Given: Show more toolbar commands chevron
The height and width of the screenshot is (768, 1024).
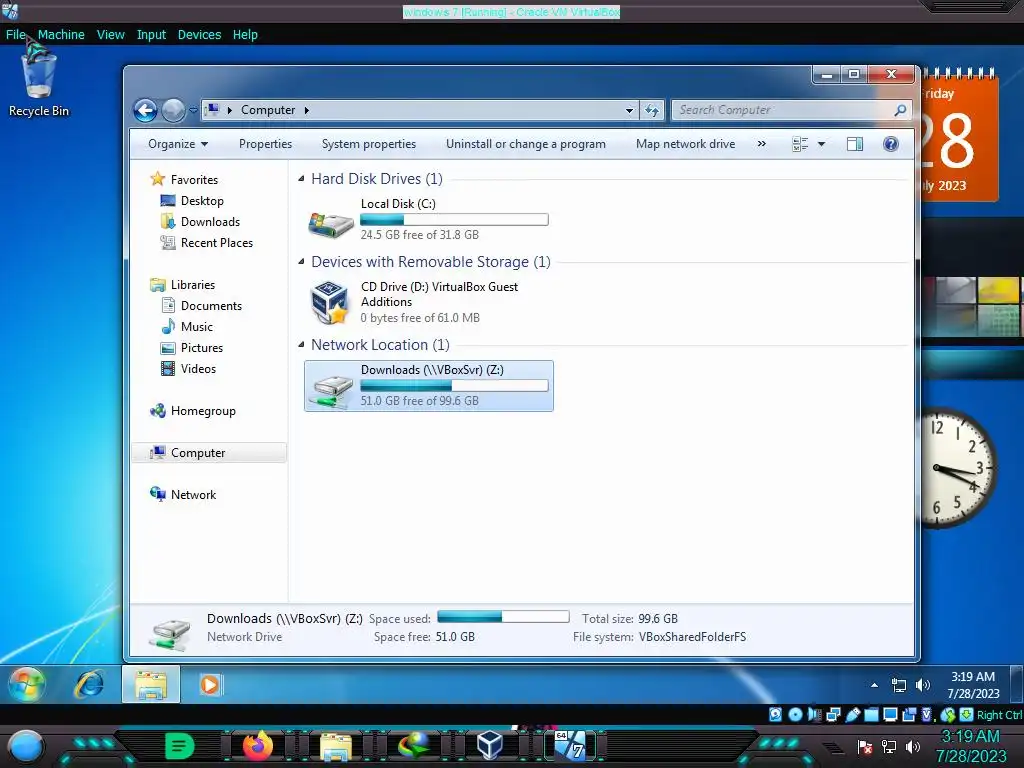Looking at the screenshot, I should click(761, 144).
